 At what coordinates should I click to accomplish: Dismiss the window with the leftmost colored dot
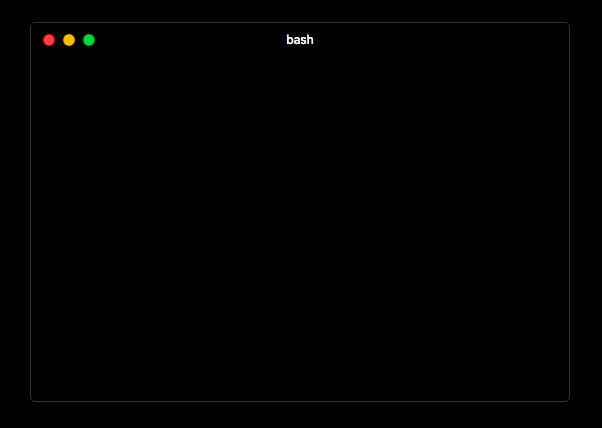pyautogui.click(x=49, y=40)
